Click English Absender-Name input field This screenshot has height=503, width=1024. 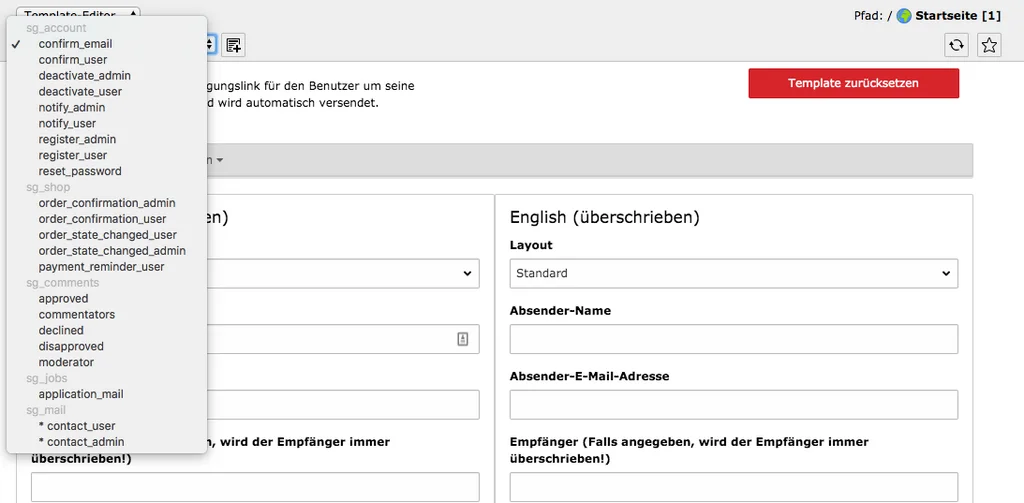733,339
